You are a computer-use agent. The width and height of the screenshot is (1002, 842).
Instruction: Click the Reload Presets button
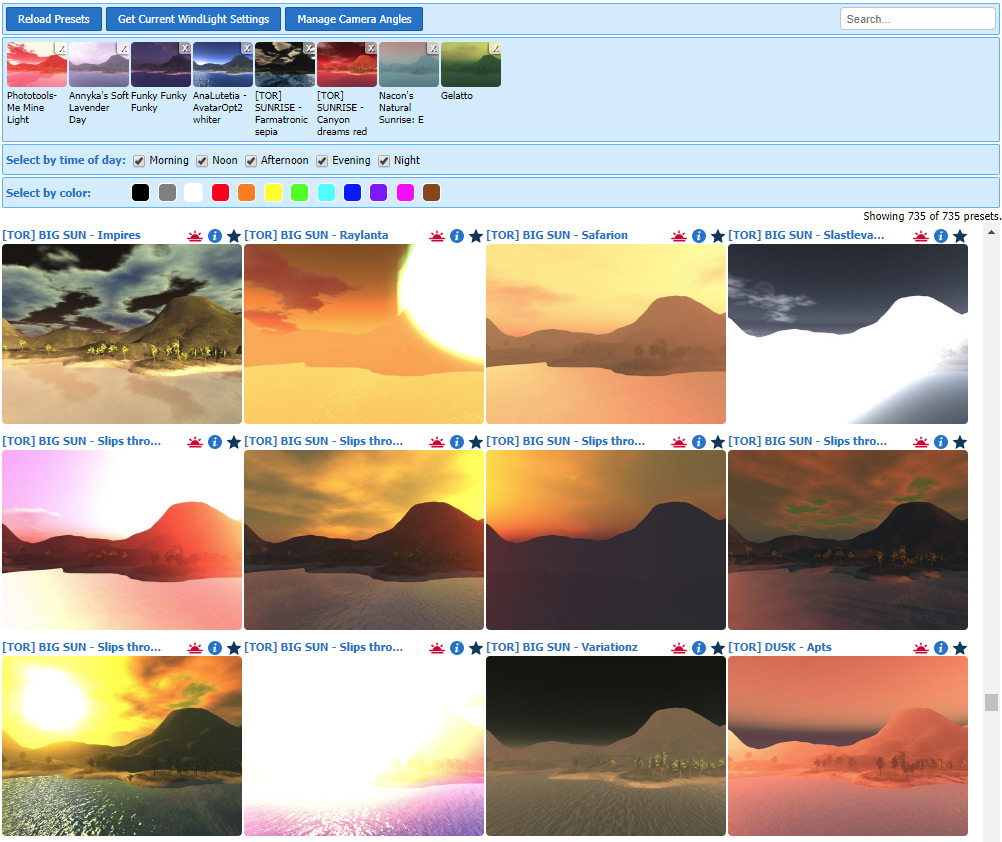[x=54, y=19]
